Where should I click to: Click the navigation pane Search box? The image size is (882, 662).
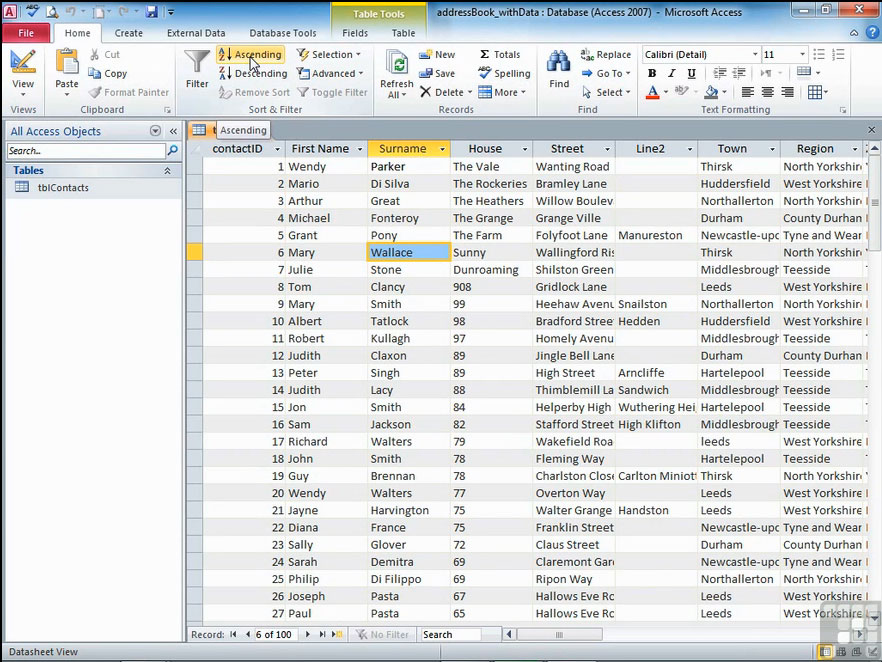coord(86,151)
